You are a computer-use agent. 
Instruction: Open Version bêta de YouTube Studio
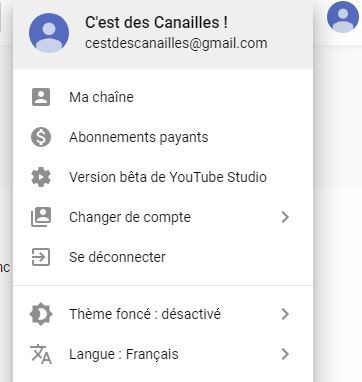coord(163,177)
